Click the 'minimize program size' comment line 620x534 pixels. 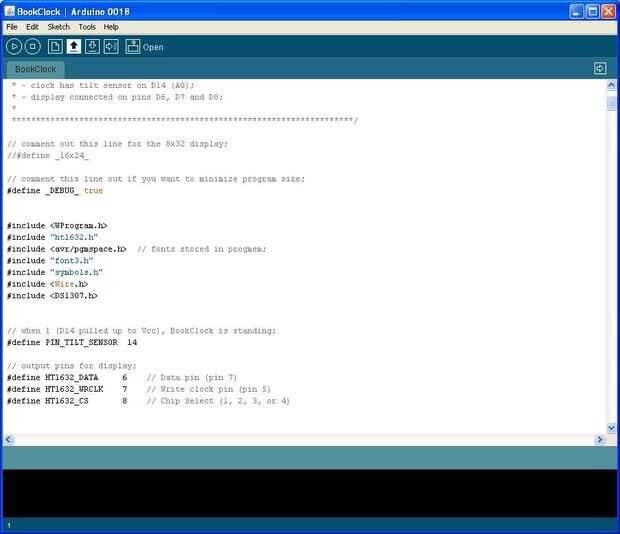156,179
